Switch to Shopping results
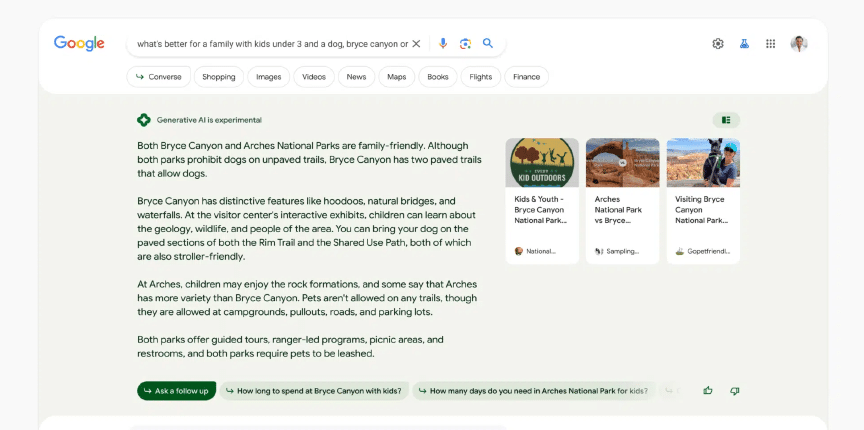Screen dimensions: 864x430 click(x=218, y=77)
